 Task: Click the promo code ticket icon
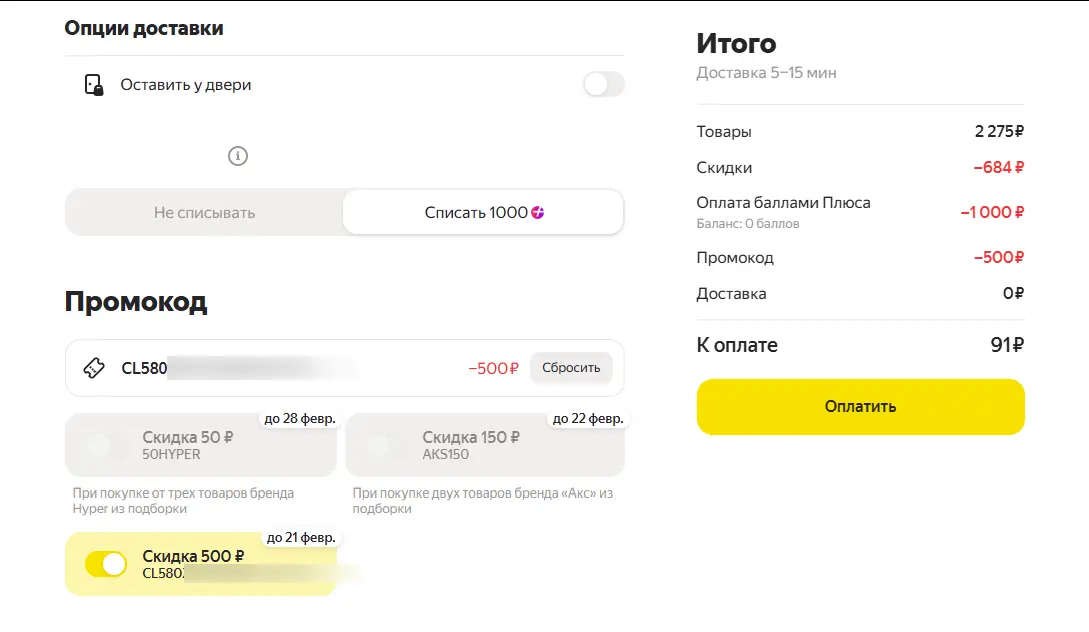(x=94, y=368)
